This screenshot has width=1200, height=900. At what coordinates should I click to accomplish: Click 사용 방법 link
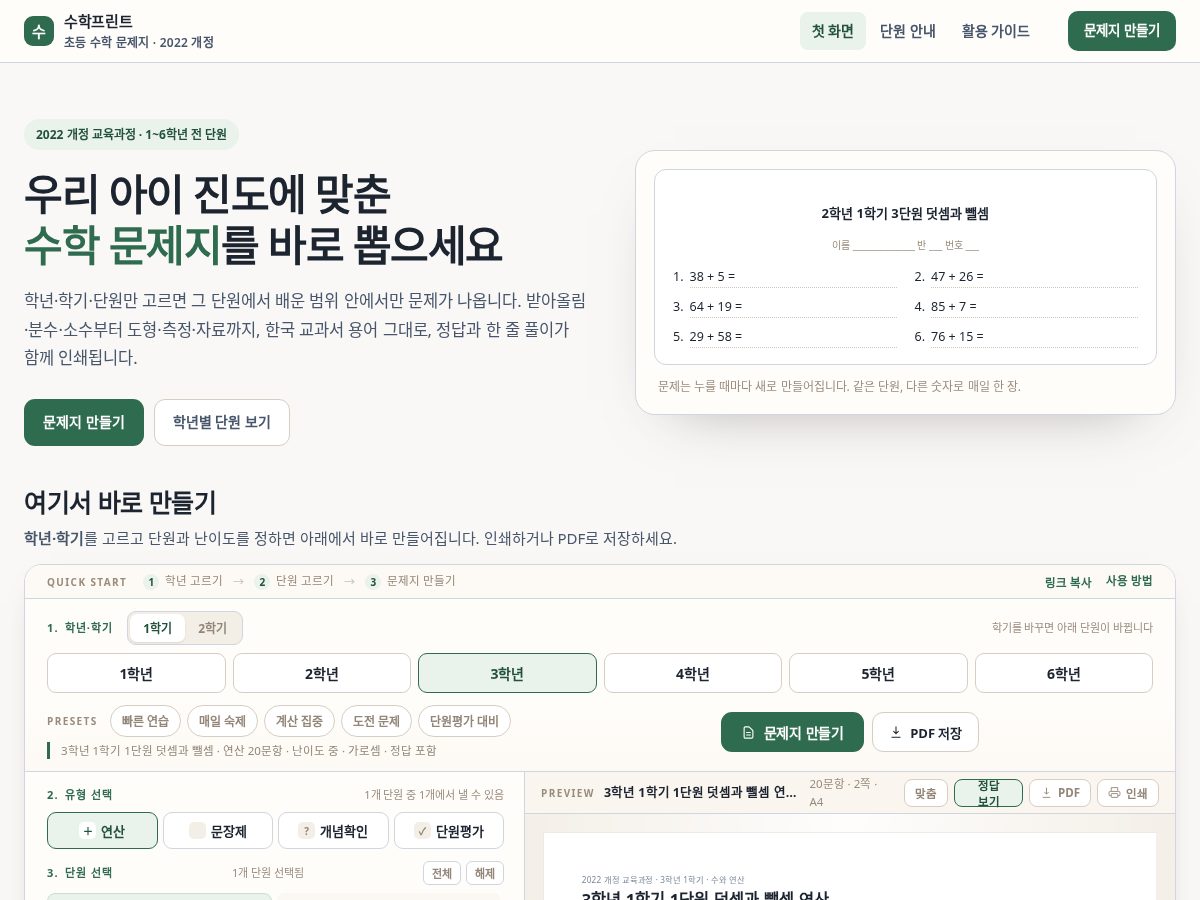click(x=1129, y=581)
